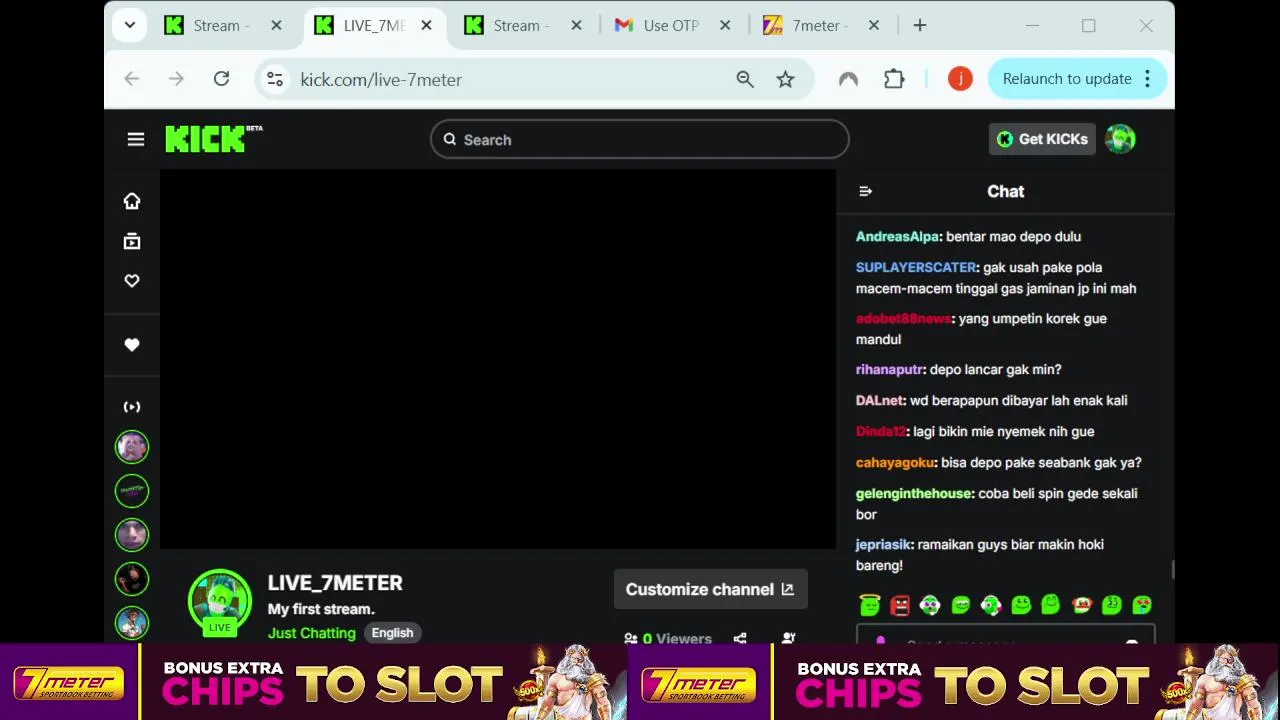Open the first recommended channel avatar
The image size is (1280, 720).
(132, 447)
